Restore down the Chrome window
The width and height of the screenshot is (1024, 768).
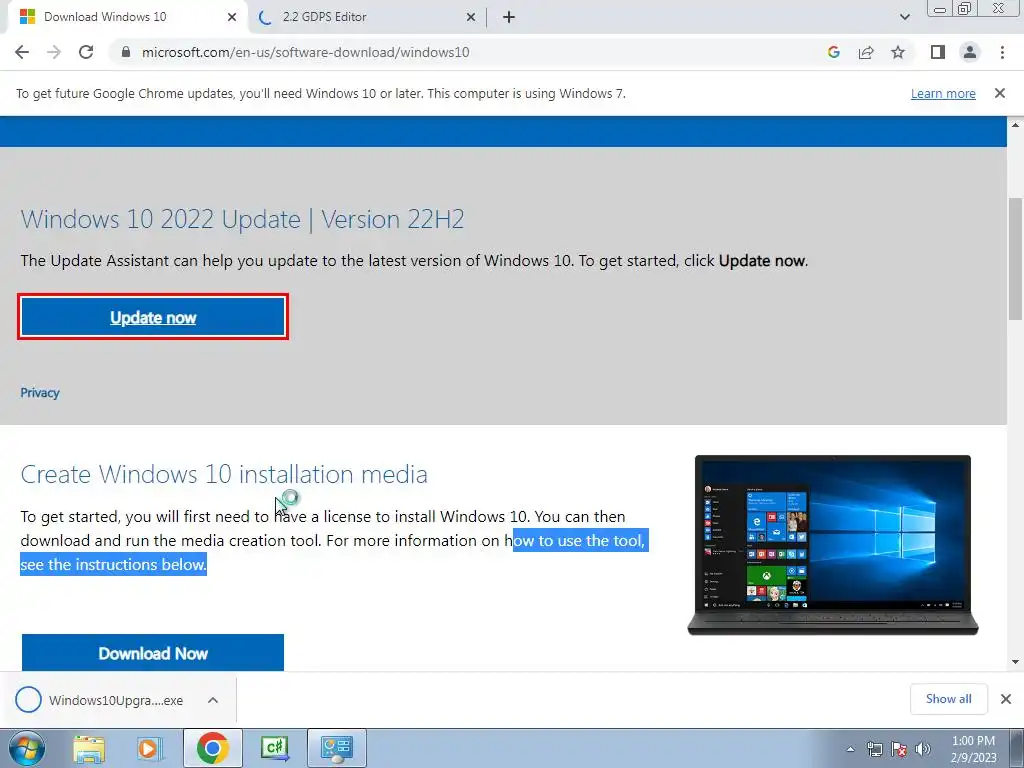tap(964, 9)
